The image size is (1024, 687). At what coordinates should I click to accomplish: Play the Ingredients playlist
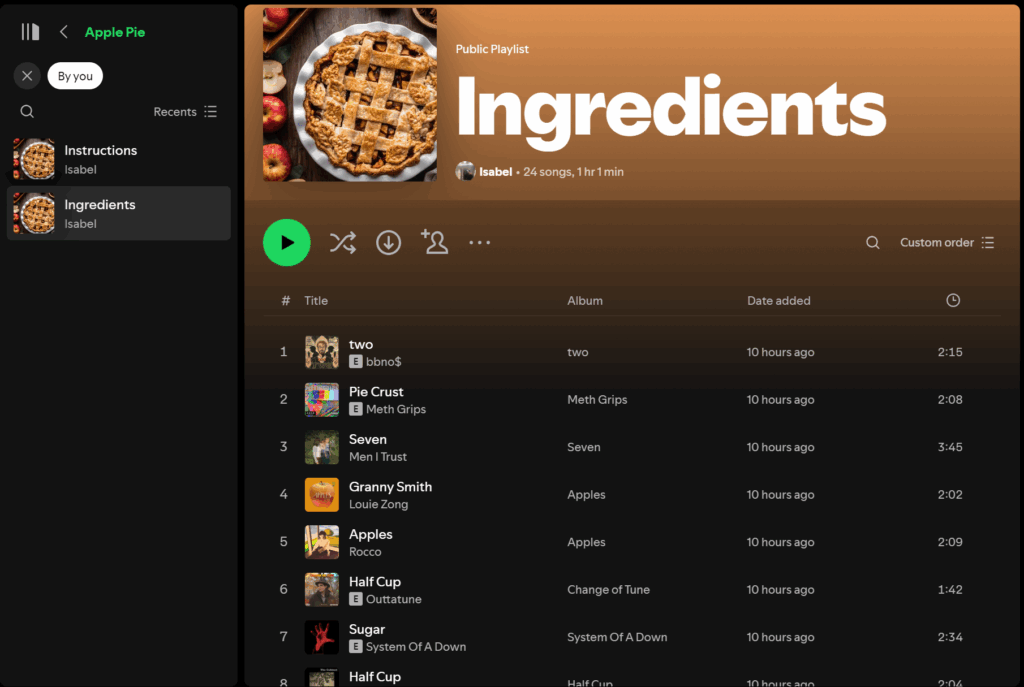pos(287,242)
